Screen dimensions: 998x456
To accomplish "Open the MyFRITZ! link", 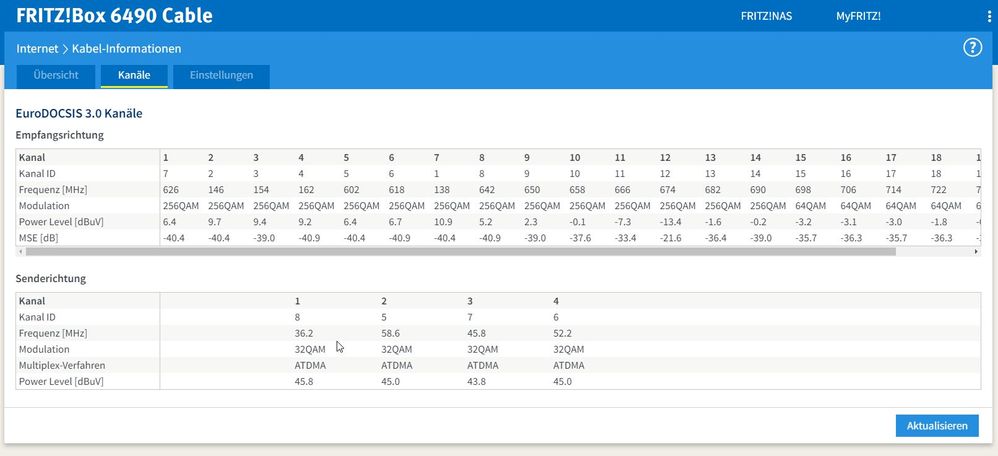I will point(859,17).
